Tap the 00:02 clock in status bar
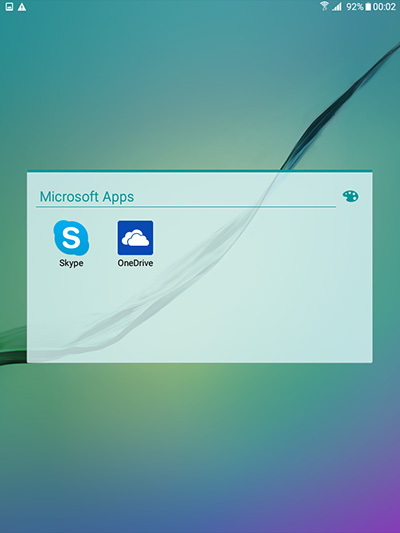The height and width of the screenshot is (533, 400). click(x=384, y=6)
